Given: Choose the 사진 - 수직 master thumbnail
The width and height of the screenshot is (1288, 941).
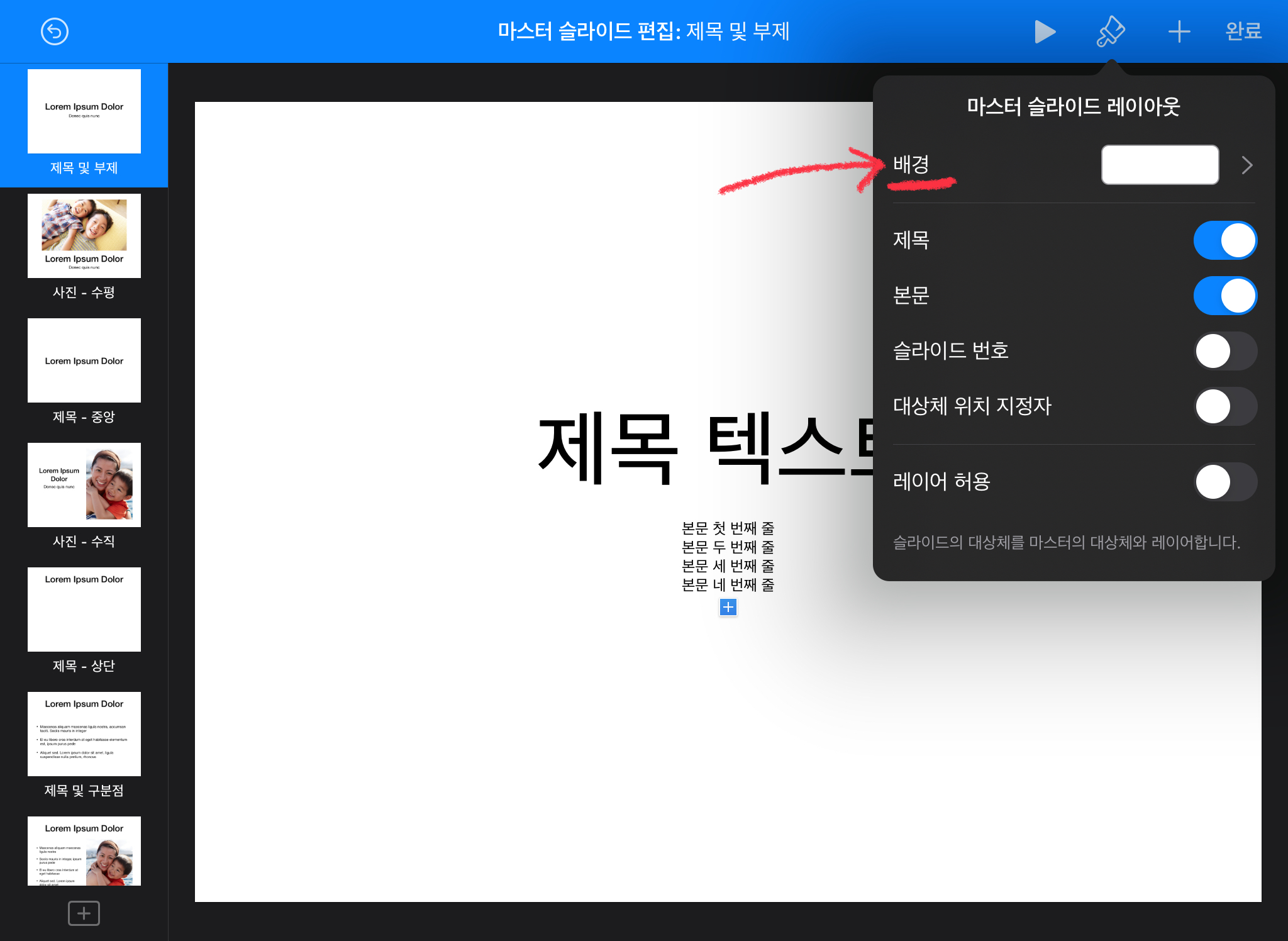Looking at the screenshot, I should (x=84, y=486).
